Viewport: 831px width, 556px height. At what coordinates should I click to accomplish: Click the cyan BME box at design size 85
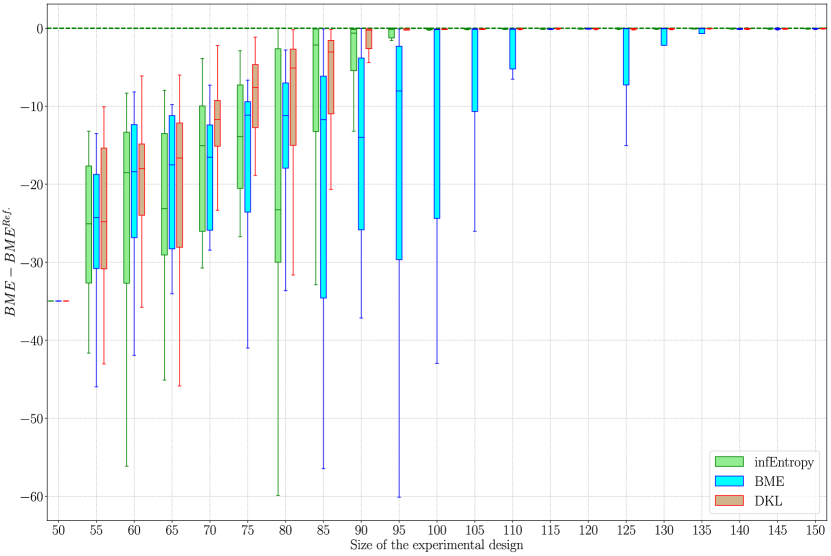pyautogui.click(x=323, y=187)
